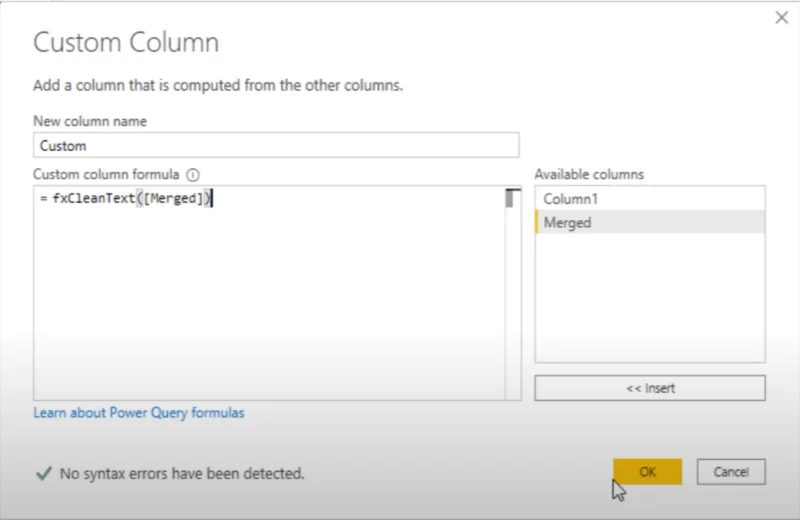Click the OK button

647,472
